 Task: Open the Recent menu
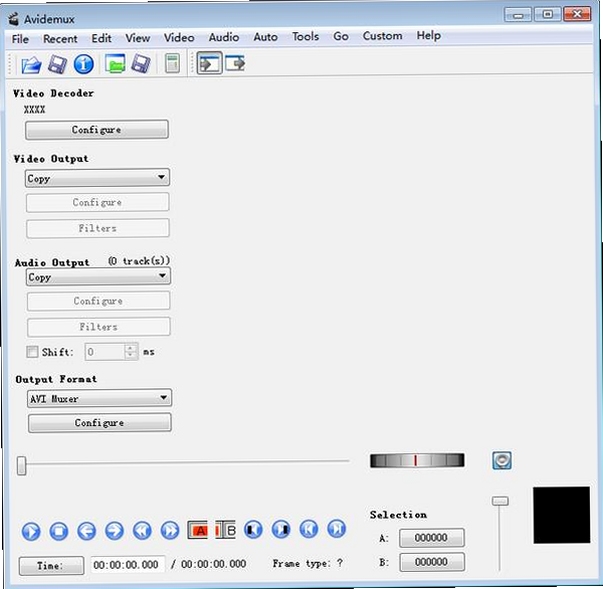pos(60,39)
